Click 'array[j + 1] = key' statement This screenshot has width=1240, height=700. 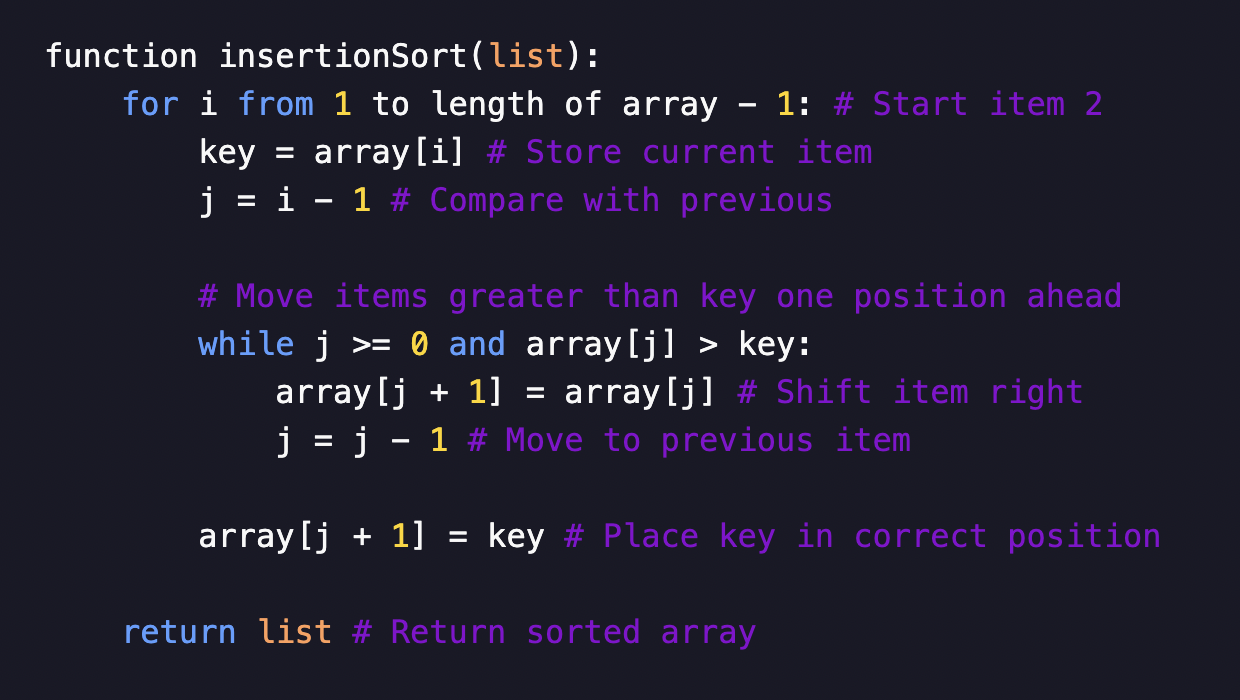[371, 536]
